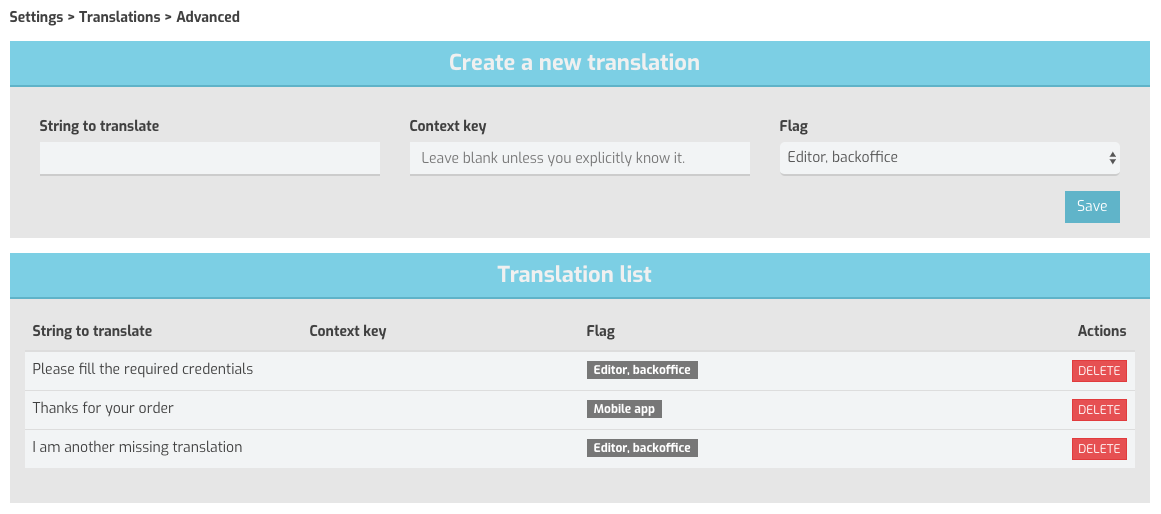
Task: Click the Mobile app flag badge
Action: click(624, 409)
